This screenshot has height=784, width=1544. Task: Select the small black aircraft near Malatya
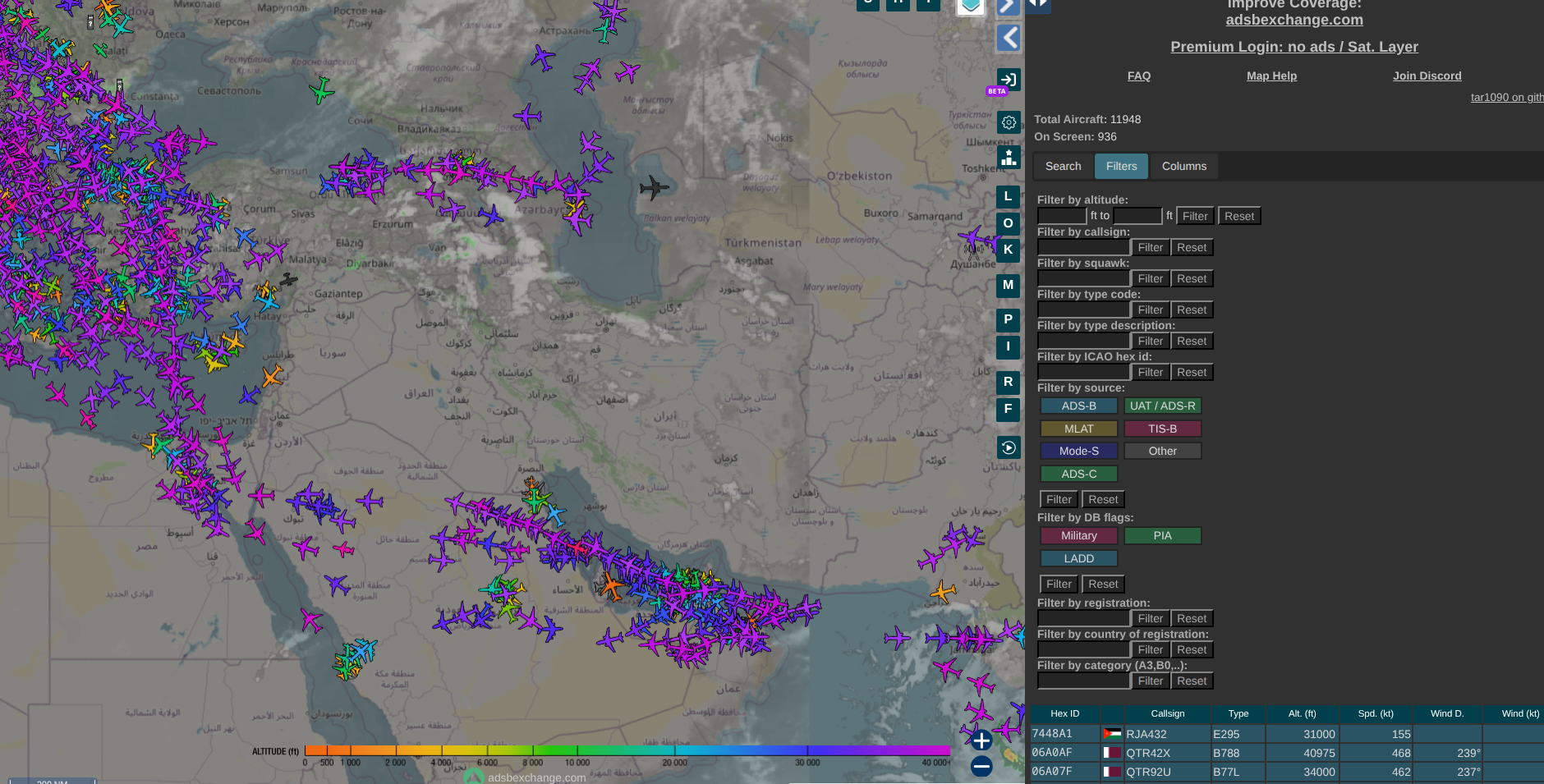pyautogui.click(x=288, y=280)
